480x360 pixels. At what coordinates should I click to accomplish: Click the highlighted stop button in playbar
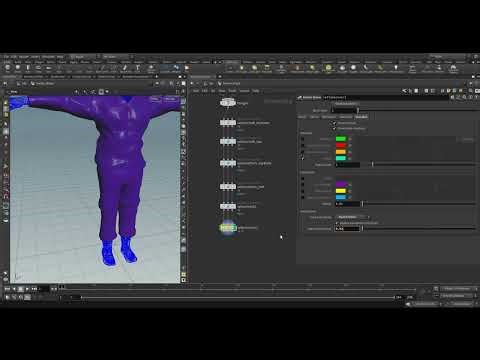point(21,289)
